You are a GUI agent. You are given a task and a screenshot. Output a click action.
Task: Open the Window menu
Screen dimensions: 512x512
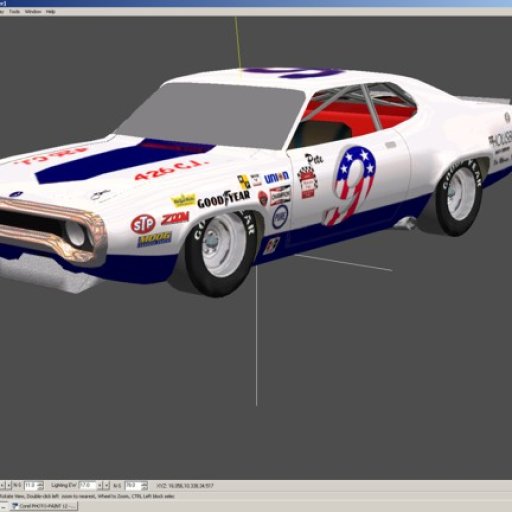(33, 11)
